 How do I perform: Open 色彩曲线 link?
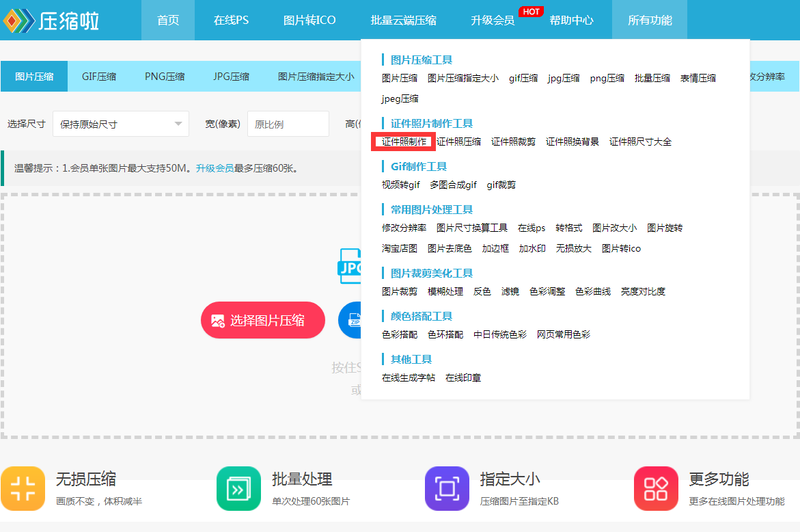coord(593,291)
